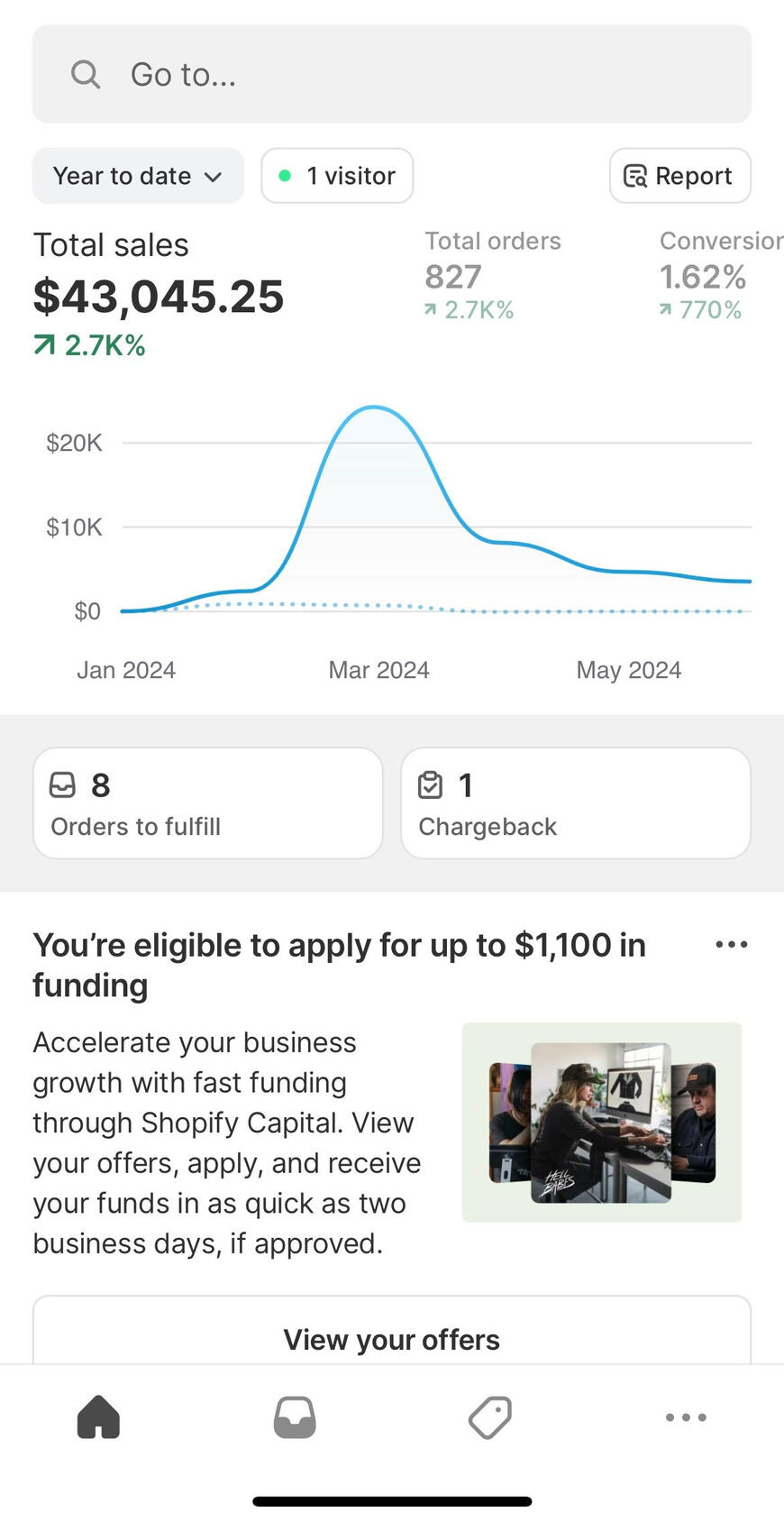Select the Total orders metric
The height and width of the screenshot is (1522, 784).
click(493, 275)
